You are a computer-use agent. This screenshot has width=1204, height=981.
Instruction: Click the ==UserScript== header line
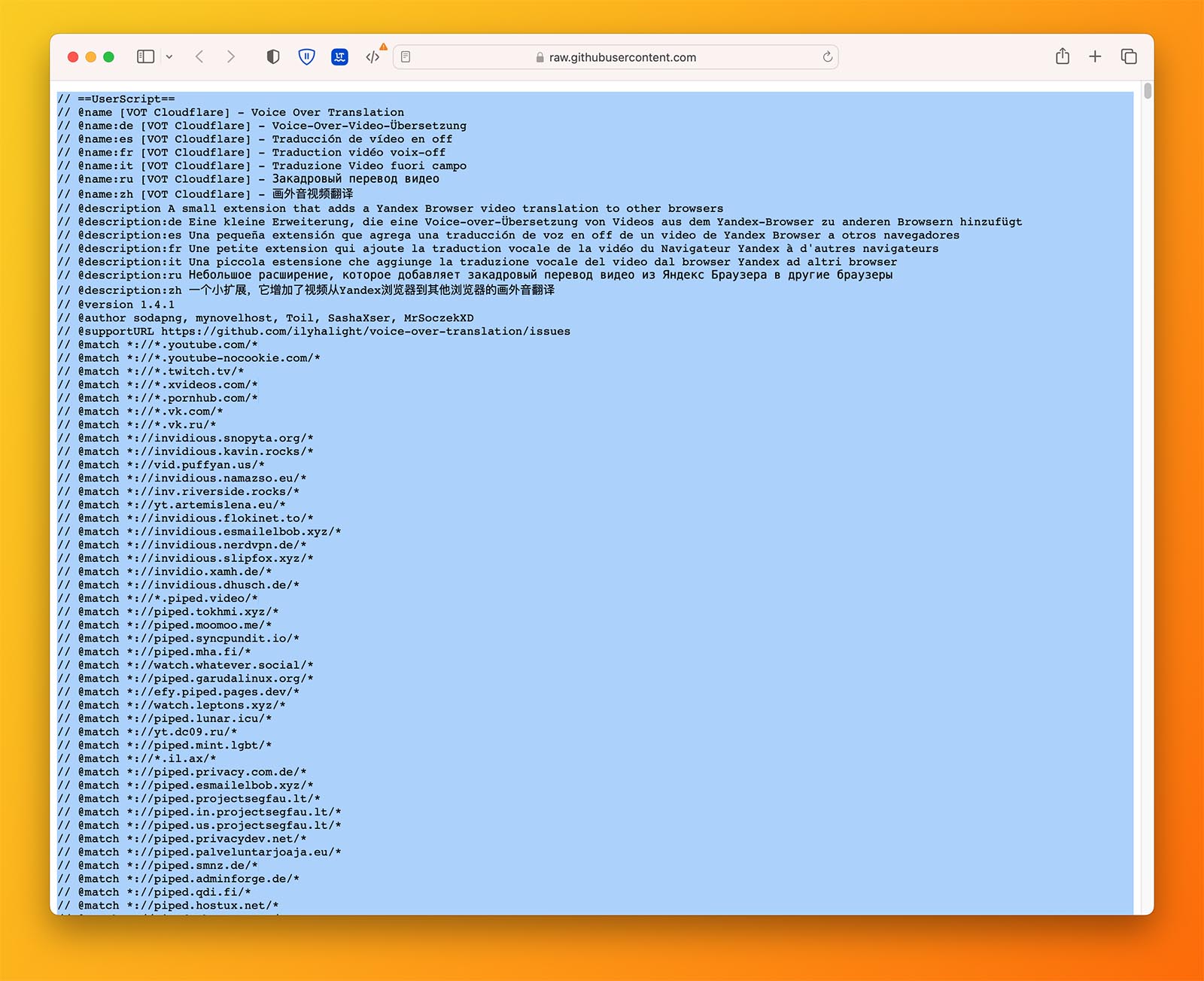[x=117, y=99]
